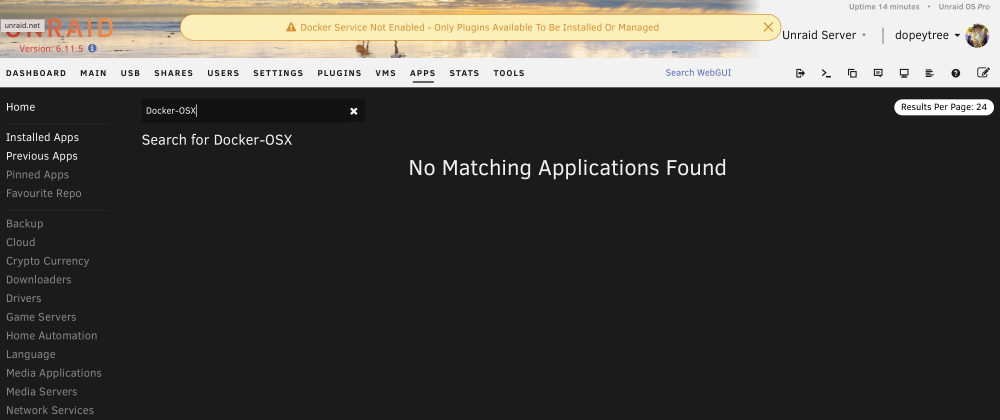The image size is (1000, 420).
Task: Open the web terminal icon
Action: 826,73
